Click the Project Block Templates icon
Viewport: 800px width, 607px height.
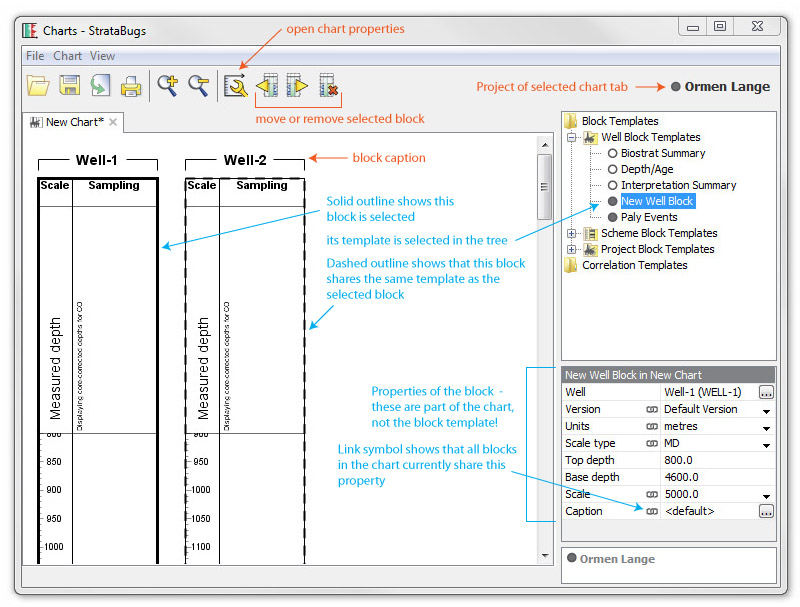[x=590, y=249]
